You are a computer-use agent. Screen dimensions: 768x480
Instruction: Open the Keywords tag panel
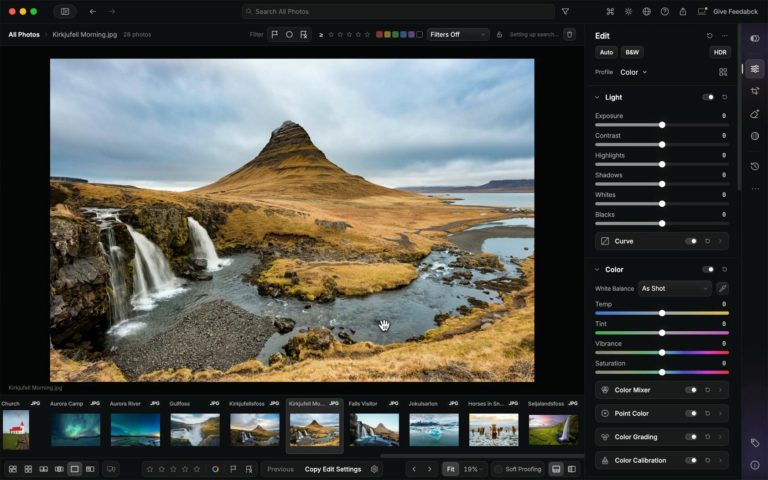pyautogui.click(x=755, y=443)
